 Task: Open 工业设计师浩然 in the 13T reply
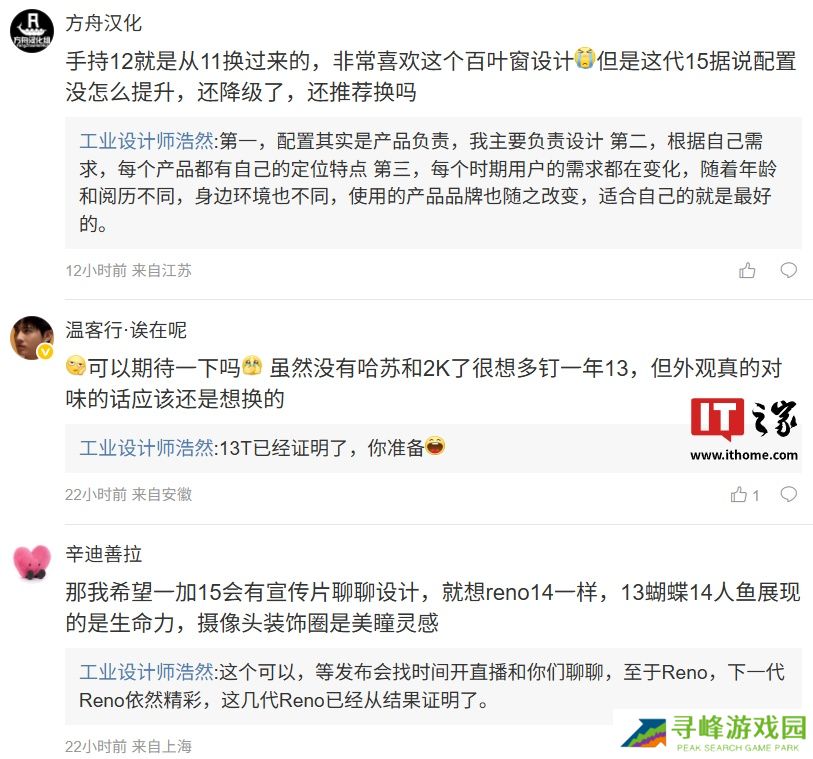[x=147, y=448]
